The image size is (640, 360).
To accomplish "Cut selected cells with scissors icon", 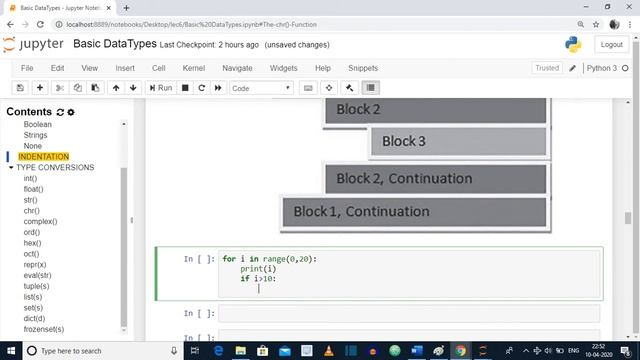I will coord(60,88).
